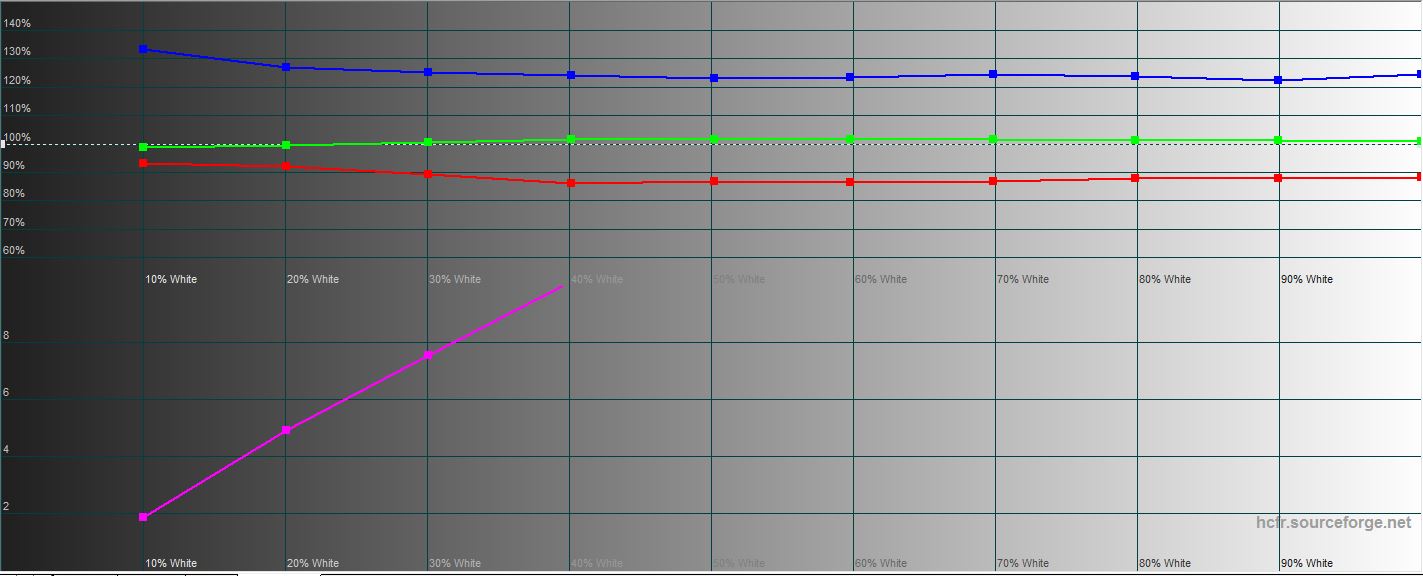The height and width of the screenshot is (576, 1423).
Task: Click the red marker at 20% White
Action: click(286, 166)
